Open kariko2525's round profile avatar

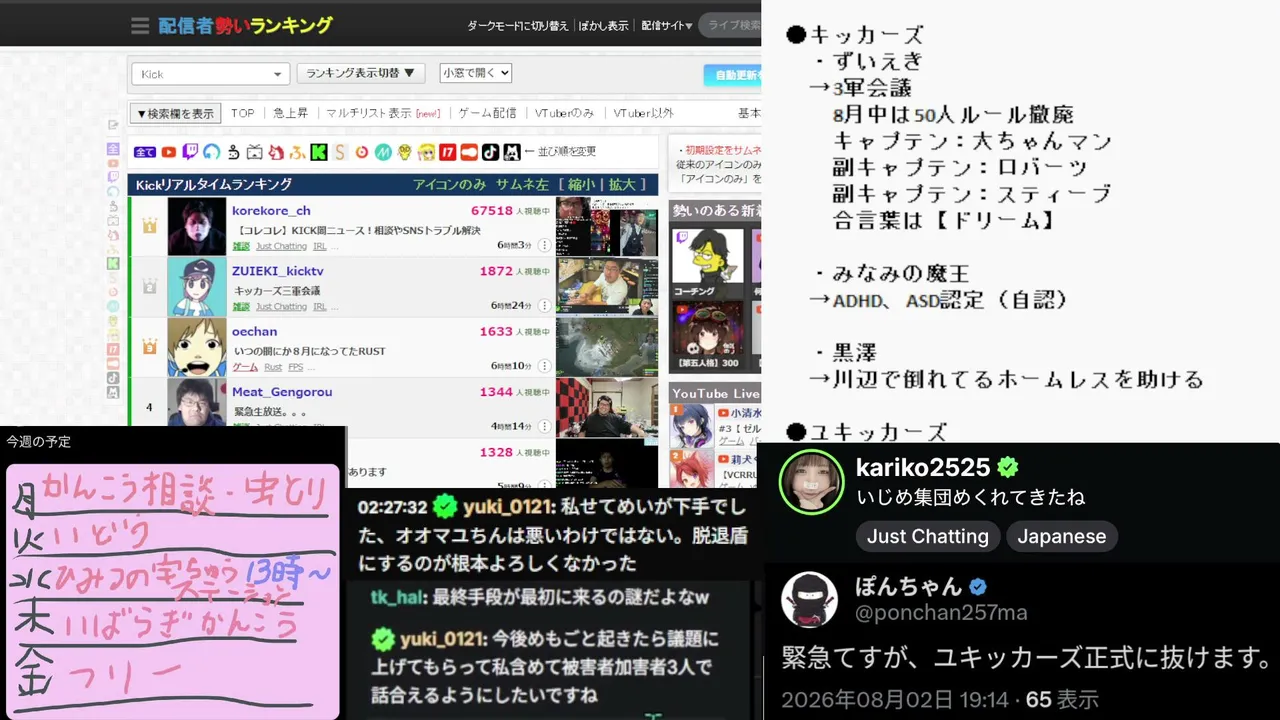click(x=812, y=482)
